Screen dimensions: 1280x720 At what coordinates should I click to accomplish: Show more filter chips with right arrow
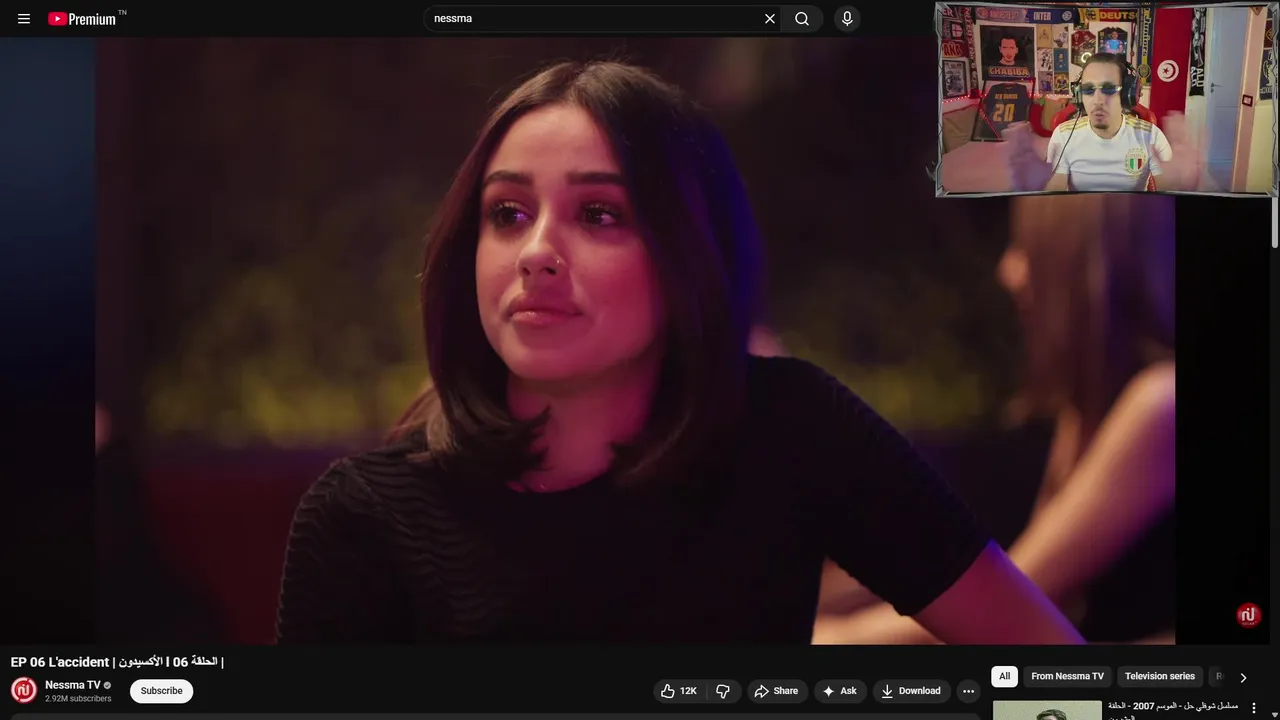(1243, 677)
